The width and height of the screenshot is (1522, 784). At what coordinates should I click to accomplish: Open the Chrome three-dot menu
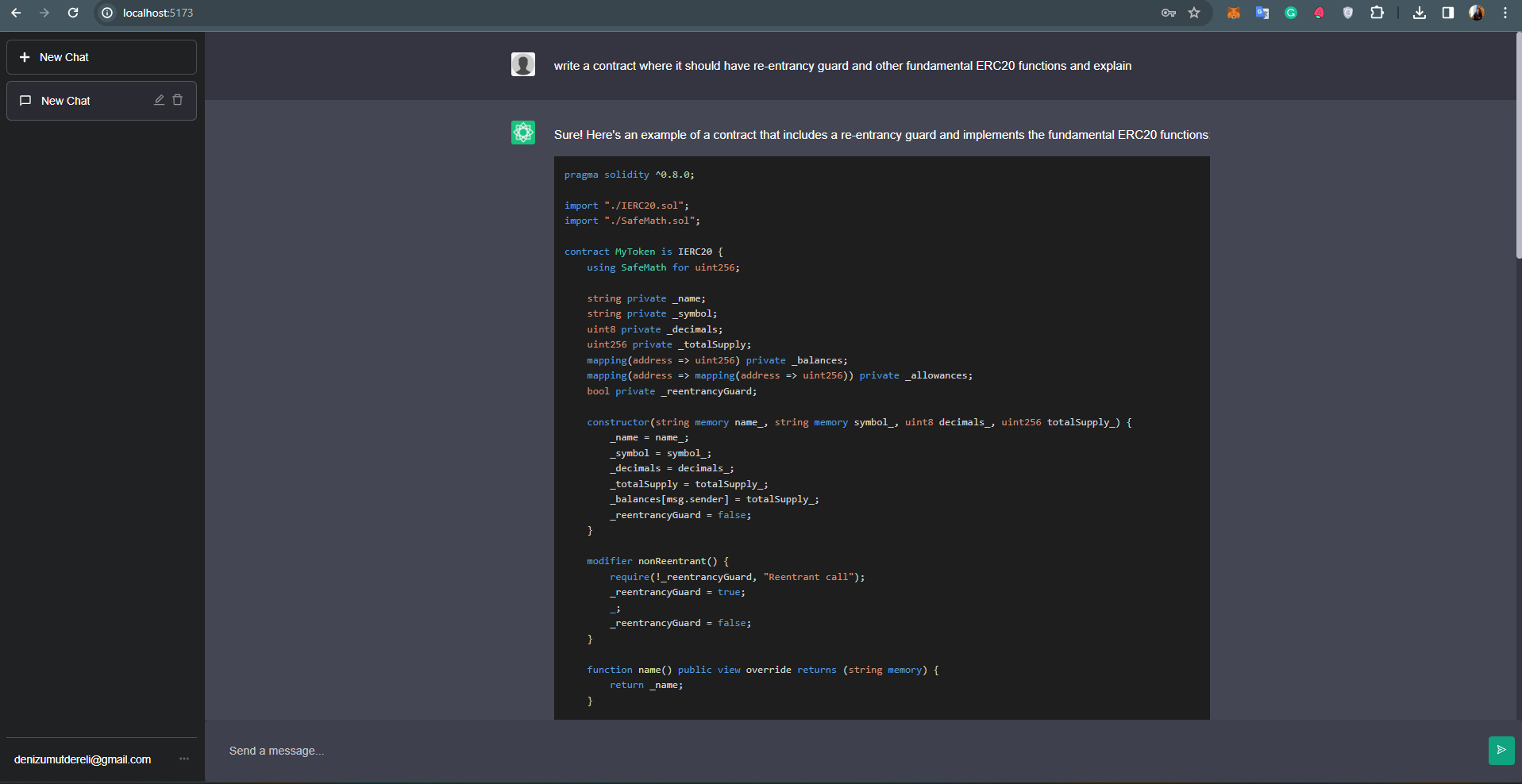pyautogui.click(x=1505, y=13)
